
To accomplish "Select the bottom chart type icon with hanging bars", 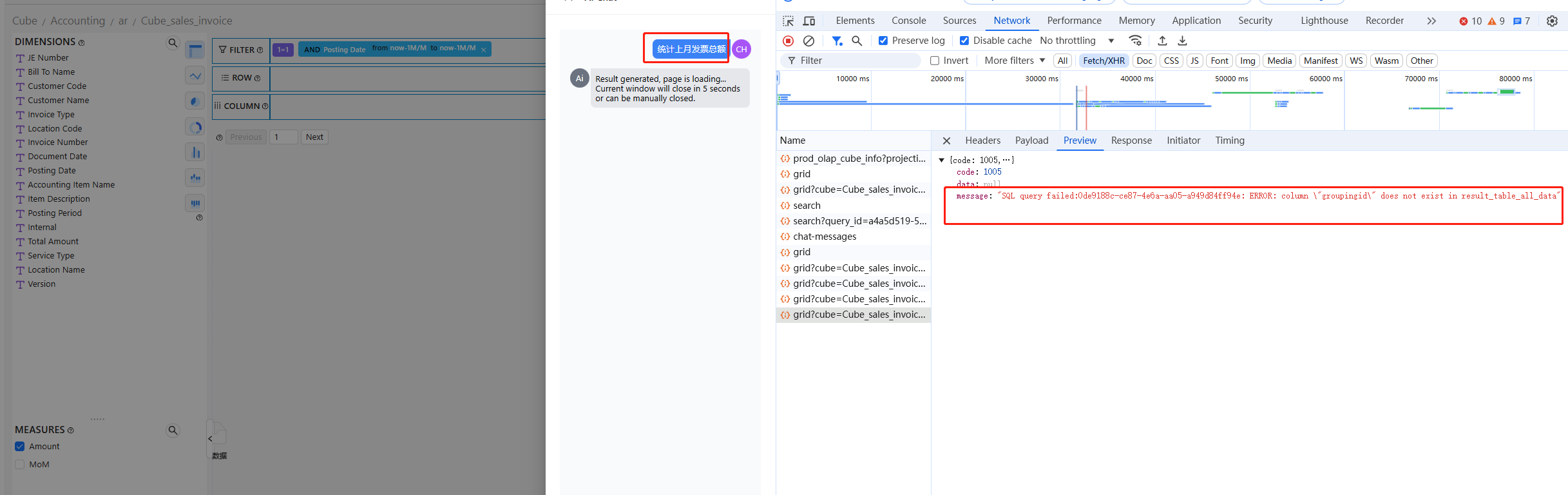I will point(195,203).
